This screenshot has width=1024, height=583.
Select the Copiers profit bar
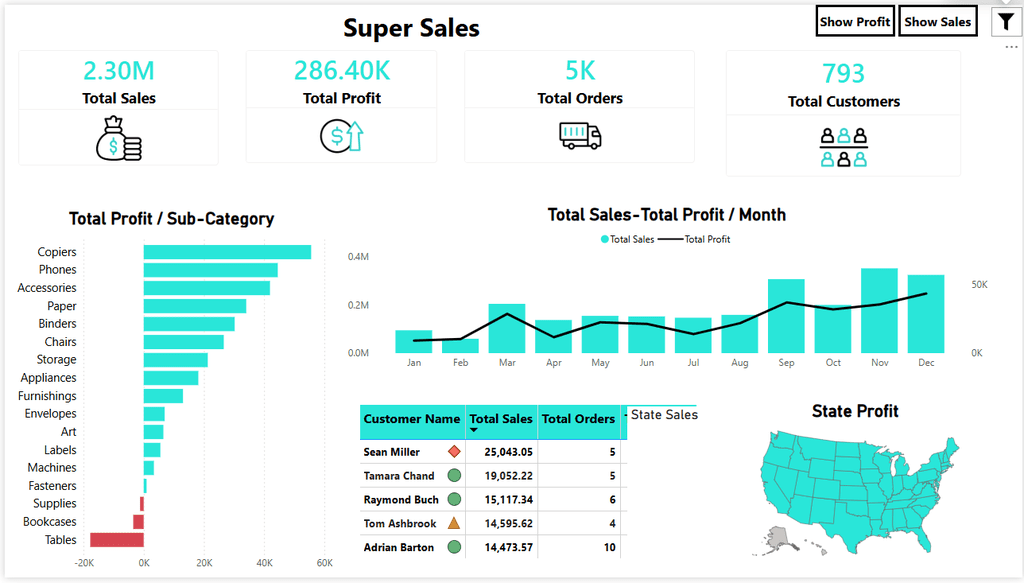point(227,252)
